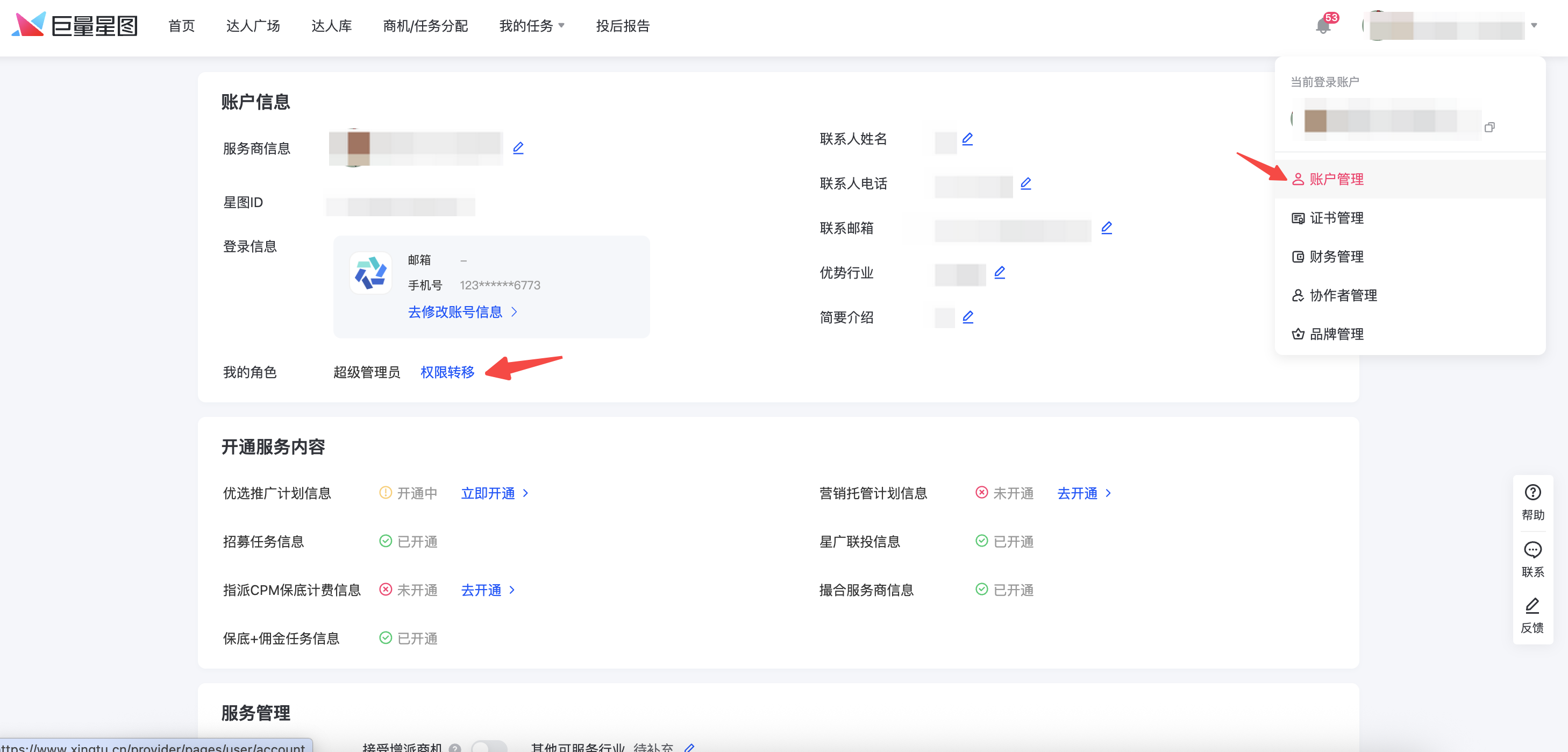The image size is (1568, 752).
Task: Copy current account name icon
Action: (1489, 127)
